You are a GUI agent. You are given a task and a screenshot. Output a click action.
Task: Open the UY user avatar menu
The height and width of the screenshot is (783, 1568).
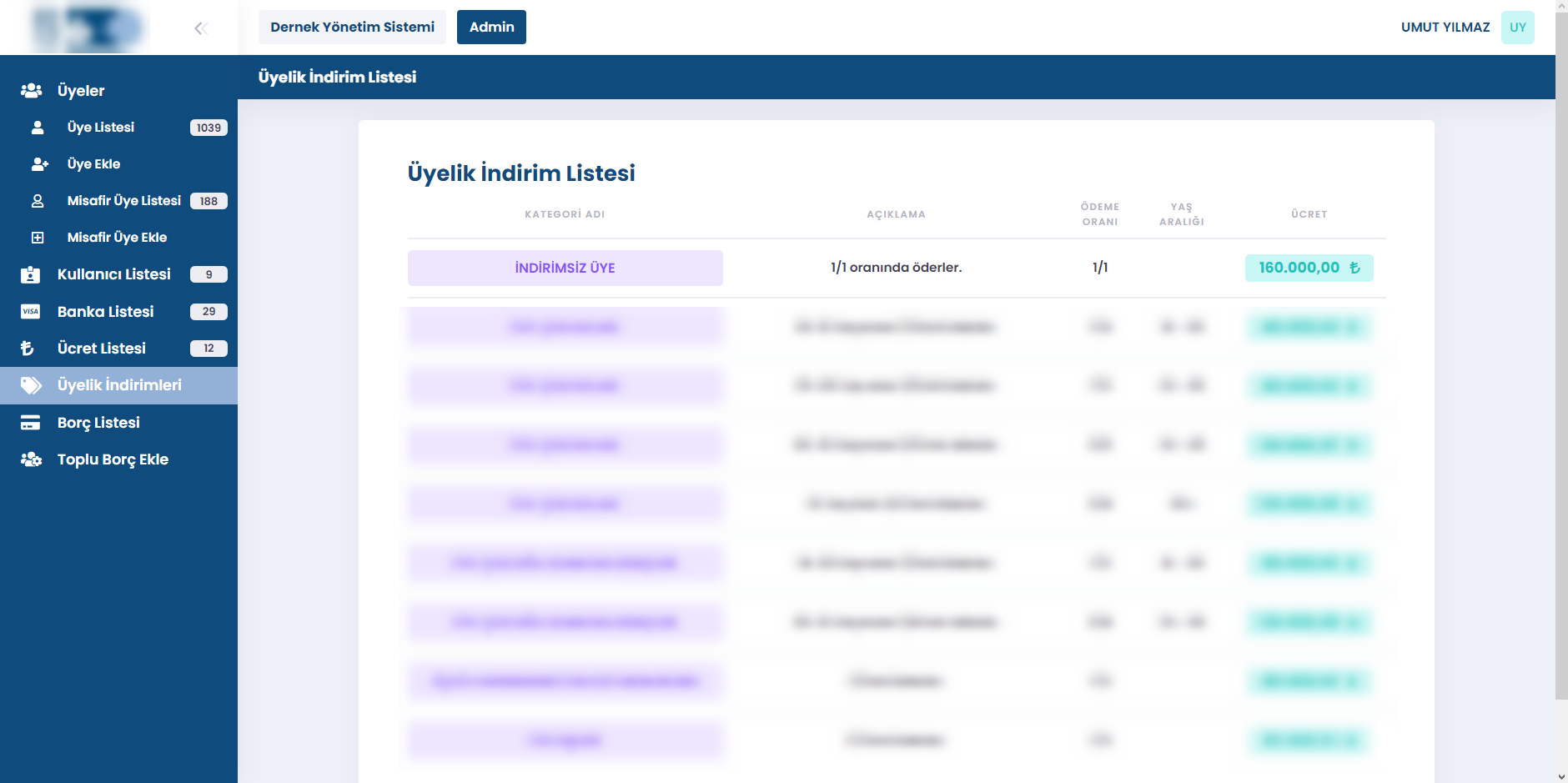(x=1517, y=28)
